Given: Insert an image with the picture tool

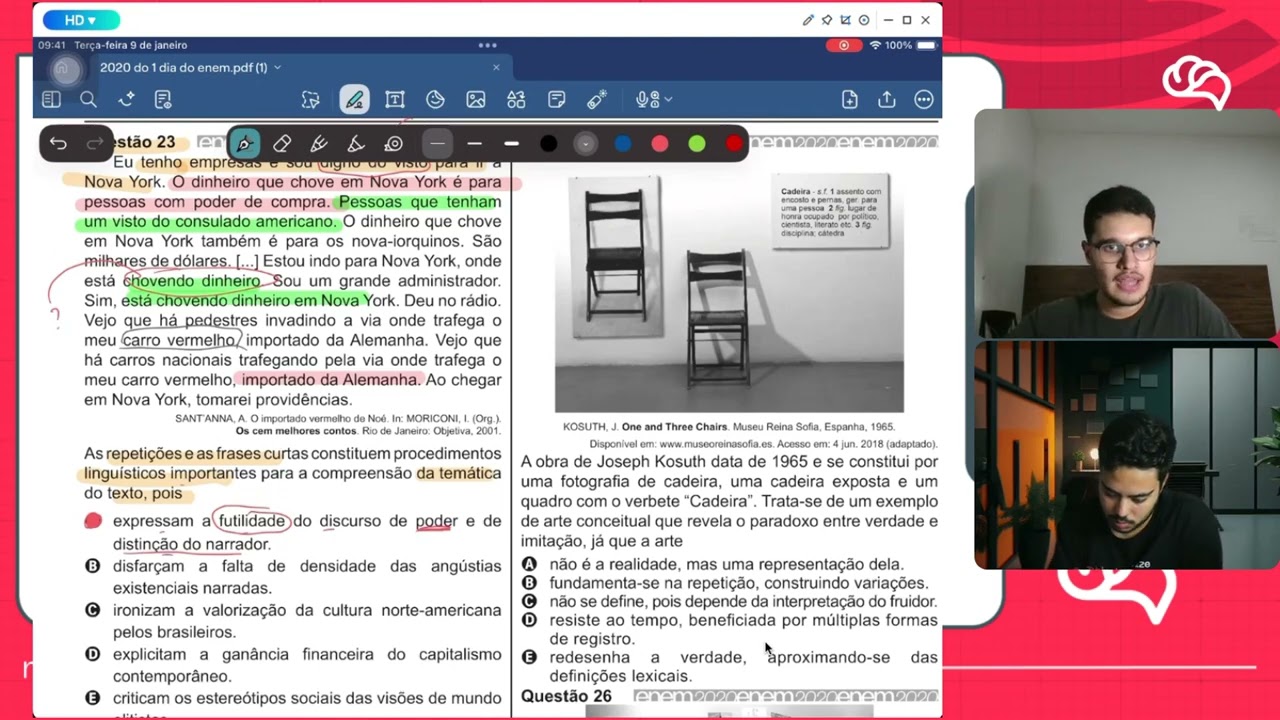Looking at the screenshot, I should tap(476, 99).
